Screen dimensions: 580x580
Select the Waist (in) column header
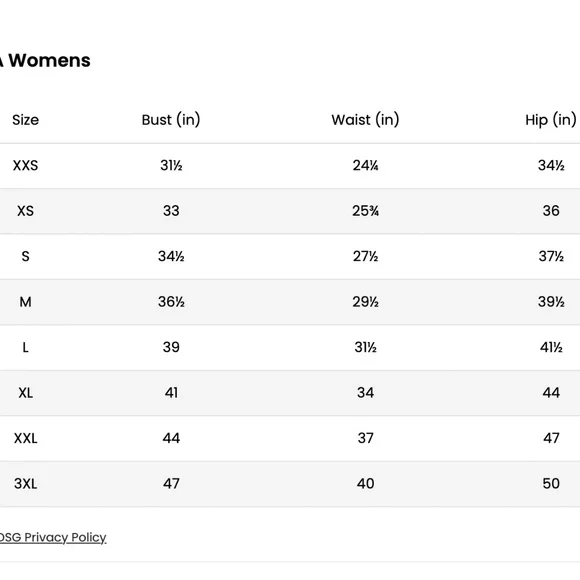coord(365,120)
